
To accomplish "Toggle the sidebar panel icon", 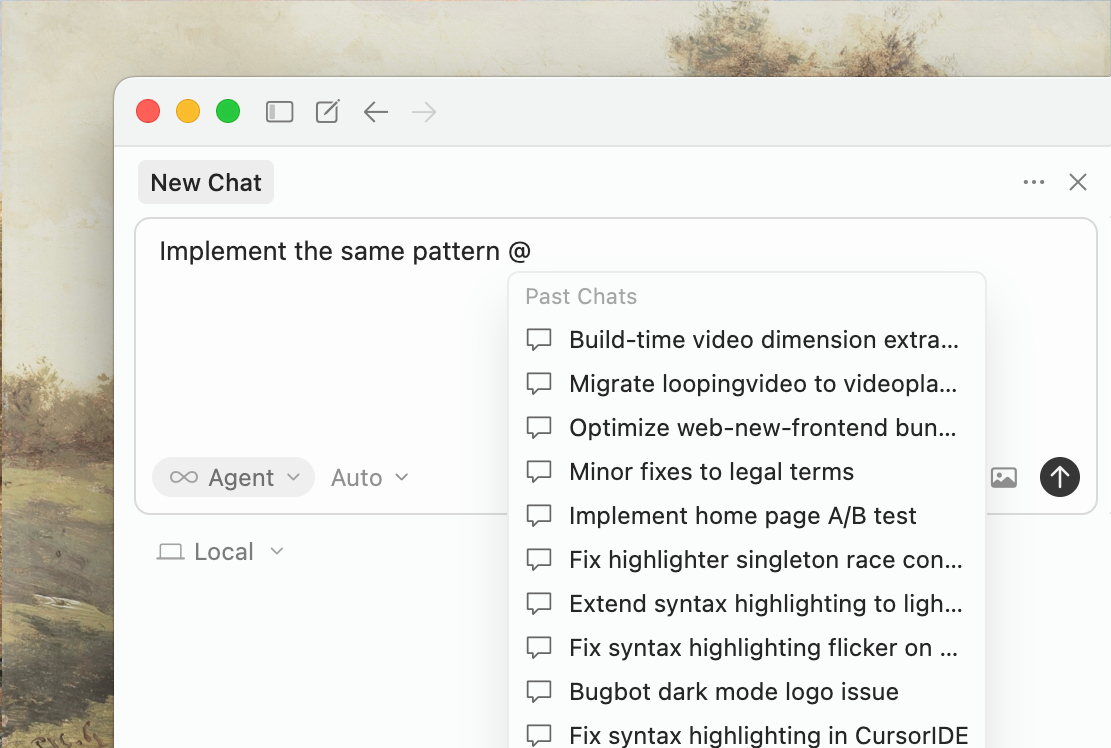I will click(x=279, y=111).
